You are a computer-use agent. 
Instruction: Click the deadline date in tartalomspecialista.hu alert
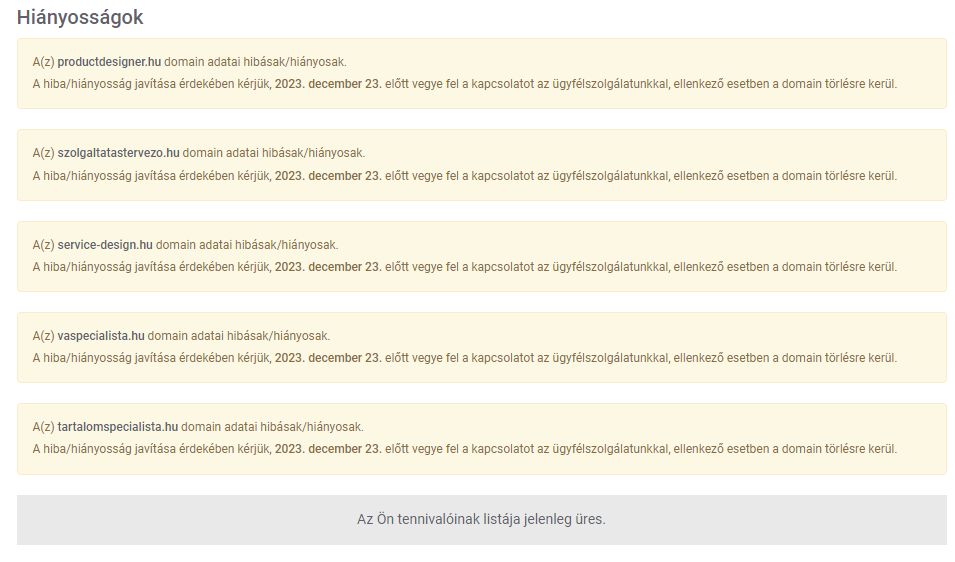click(328, 449)
